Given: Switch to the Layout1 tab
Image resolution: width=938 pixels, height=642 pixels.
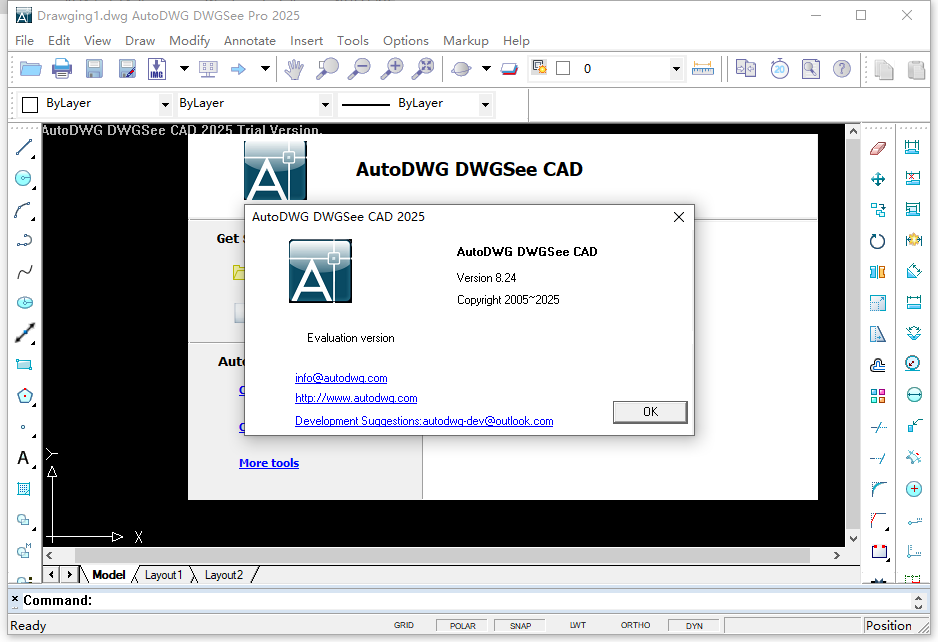Looking at the screenshot, I should 163,574.
